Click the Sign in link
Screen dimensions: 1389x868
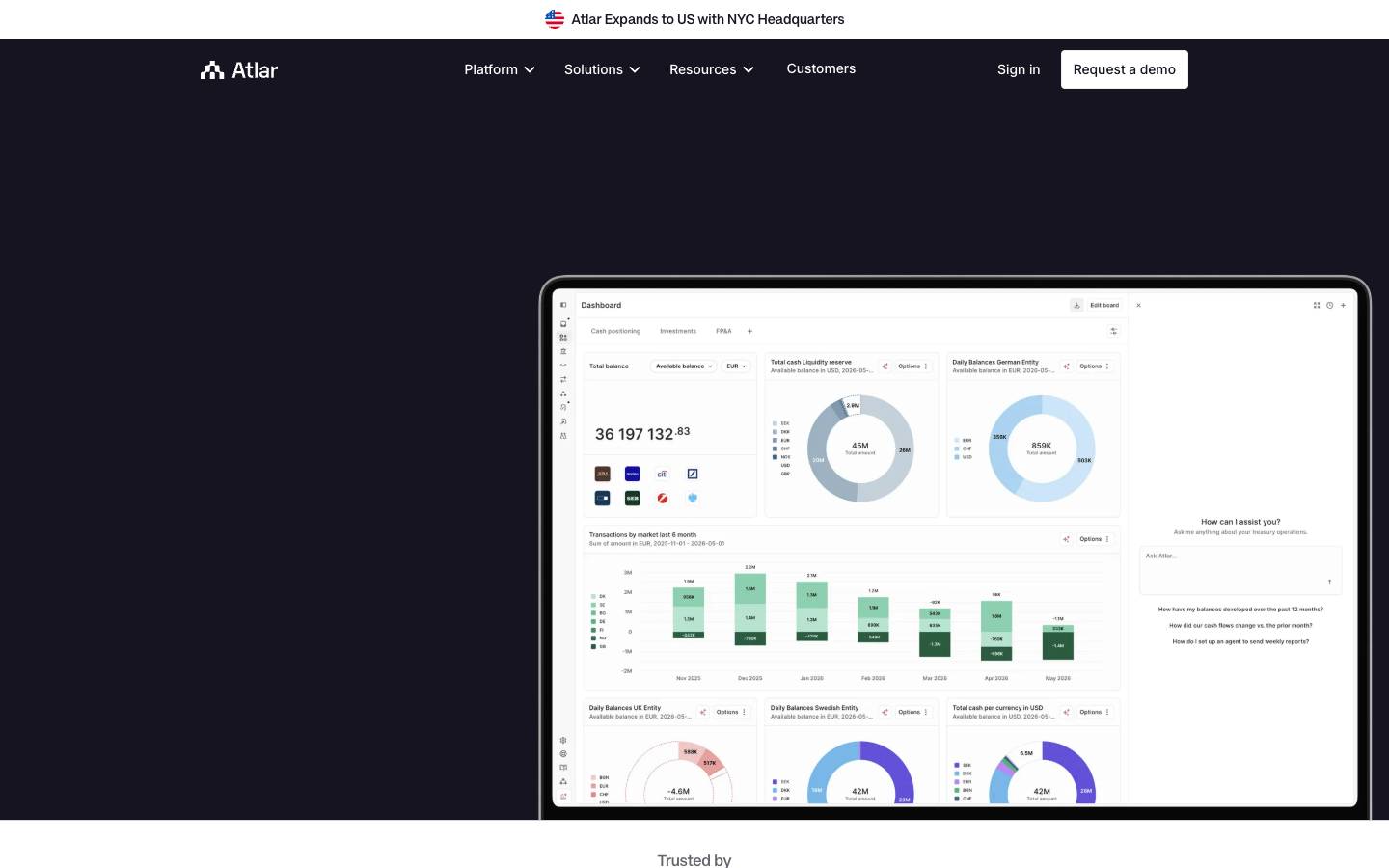(1019, 69)
